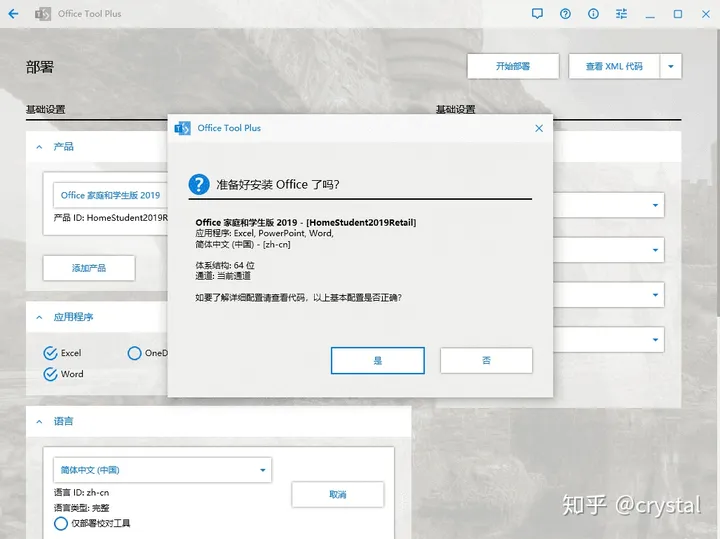Open the 简体中文 (中国) language dropdown

click(163, 470)
